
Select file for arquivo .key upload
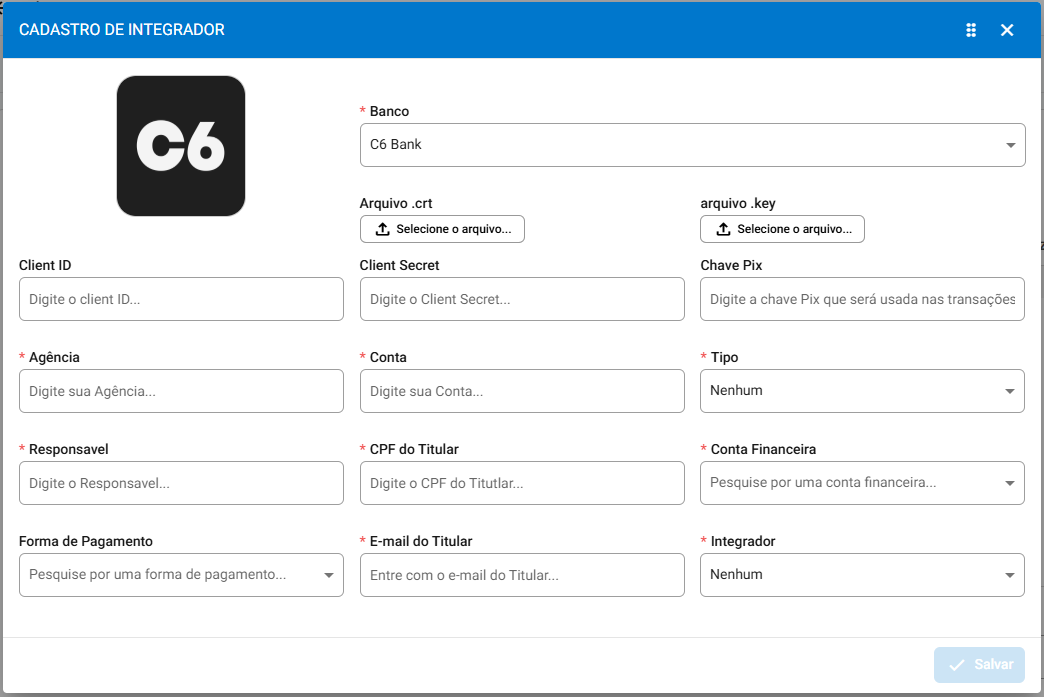(x=782, y=229)
